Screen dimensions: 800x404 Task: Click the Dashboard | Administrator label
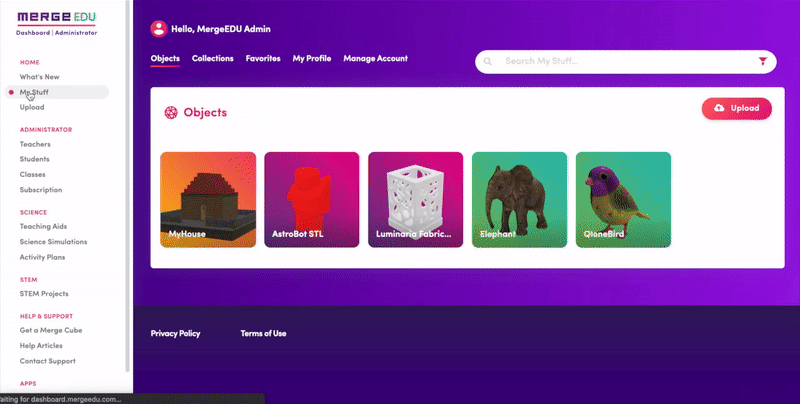click(57, 33)
